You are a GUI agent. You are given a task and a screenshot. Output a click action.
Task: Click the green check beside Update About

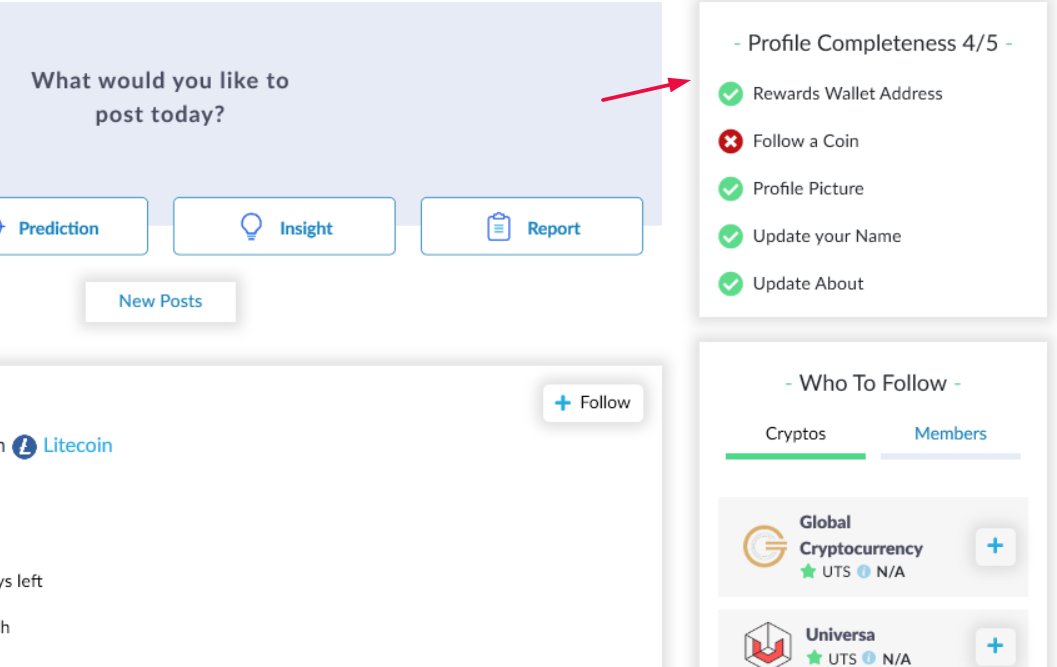(730, 284)
